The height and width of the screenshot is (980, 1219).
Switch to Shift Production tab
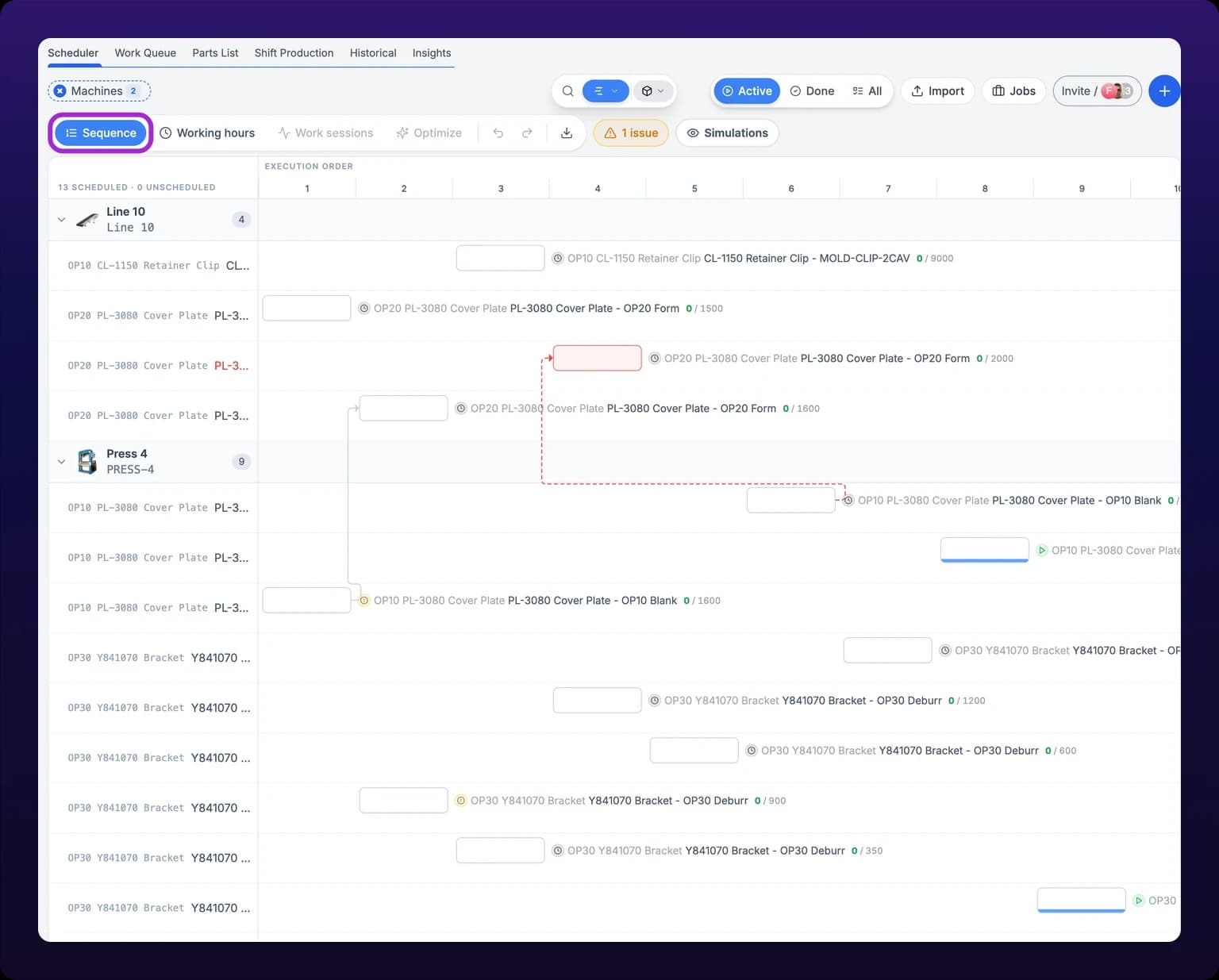pos(294,53)
